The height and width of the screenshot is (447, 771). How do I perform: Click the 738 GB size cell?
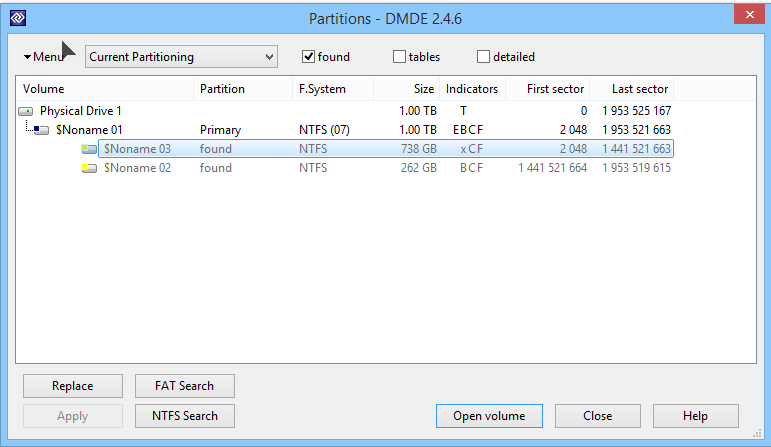[418, 149]
